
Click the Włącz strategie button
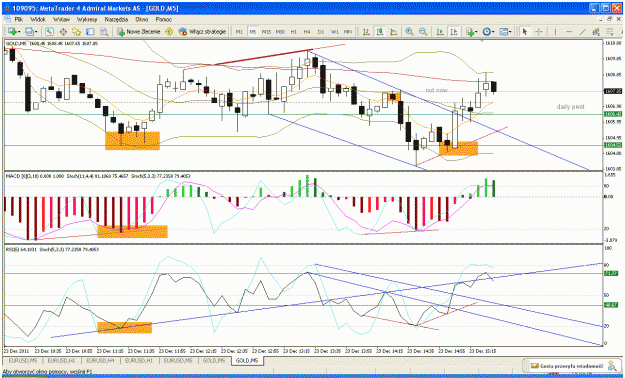(x=202, y=32)
